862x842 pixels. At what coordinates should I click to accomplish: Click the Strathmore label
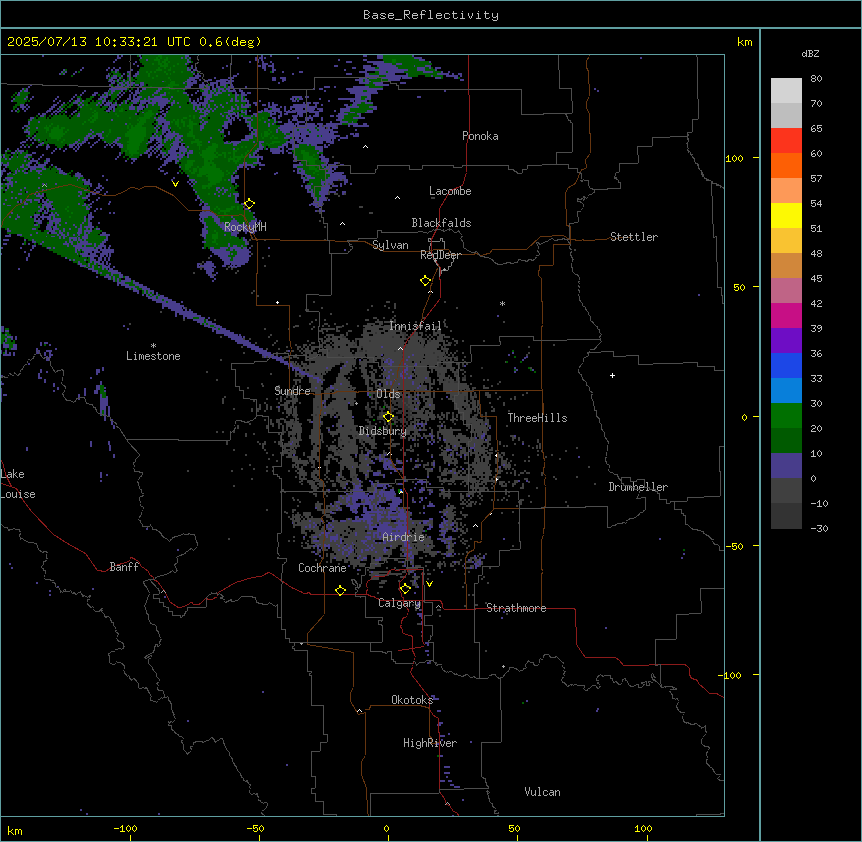(x=516, y=608)
